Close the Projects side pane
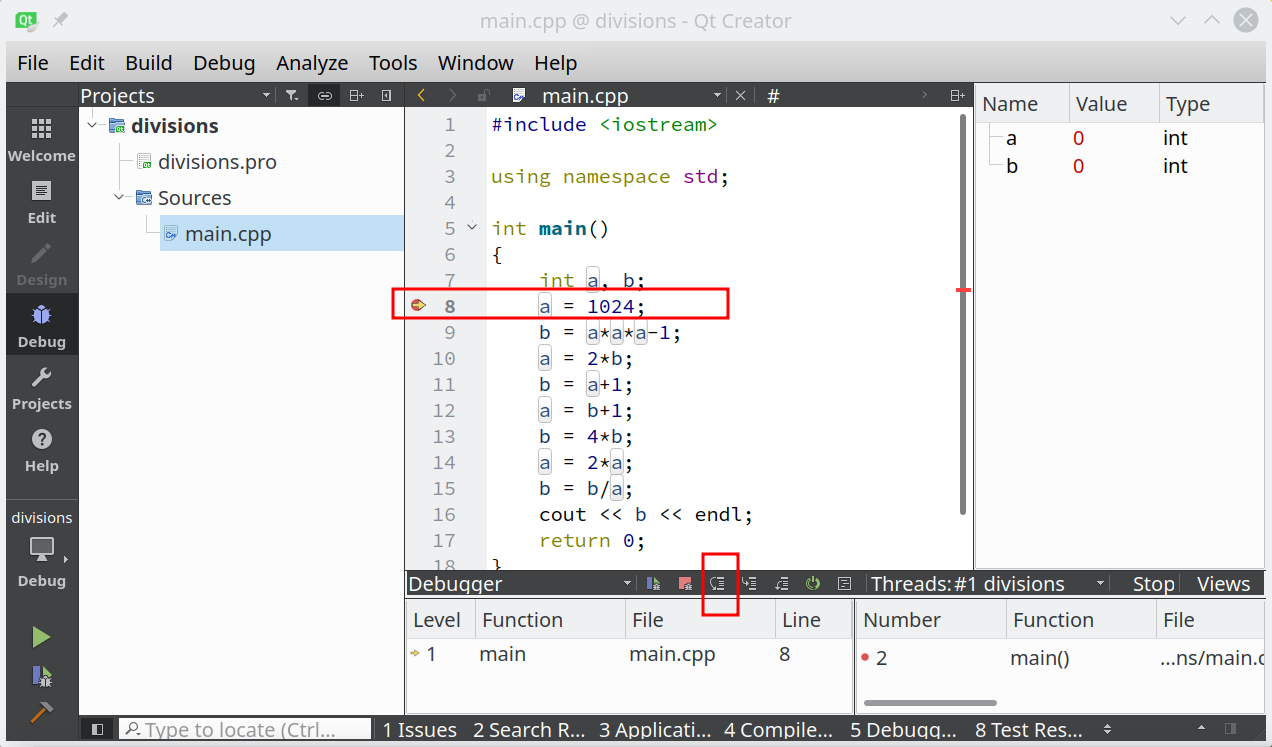1272x747 pixels. pos(387,95)
